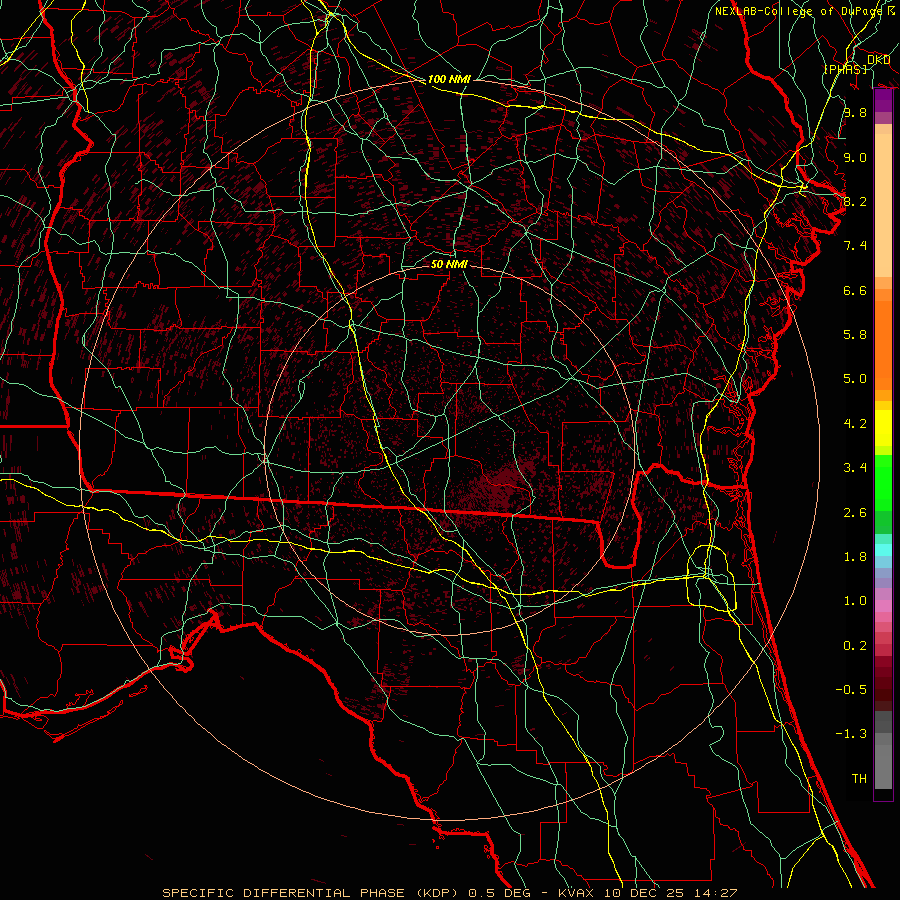Click the 2.6 scale value label
The width and height of the screenshot is (900, 900).
(854, 513)
